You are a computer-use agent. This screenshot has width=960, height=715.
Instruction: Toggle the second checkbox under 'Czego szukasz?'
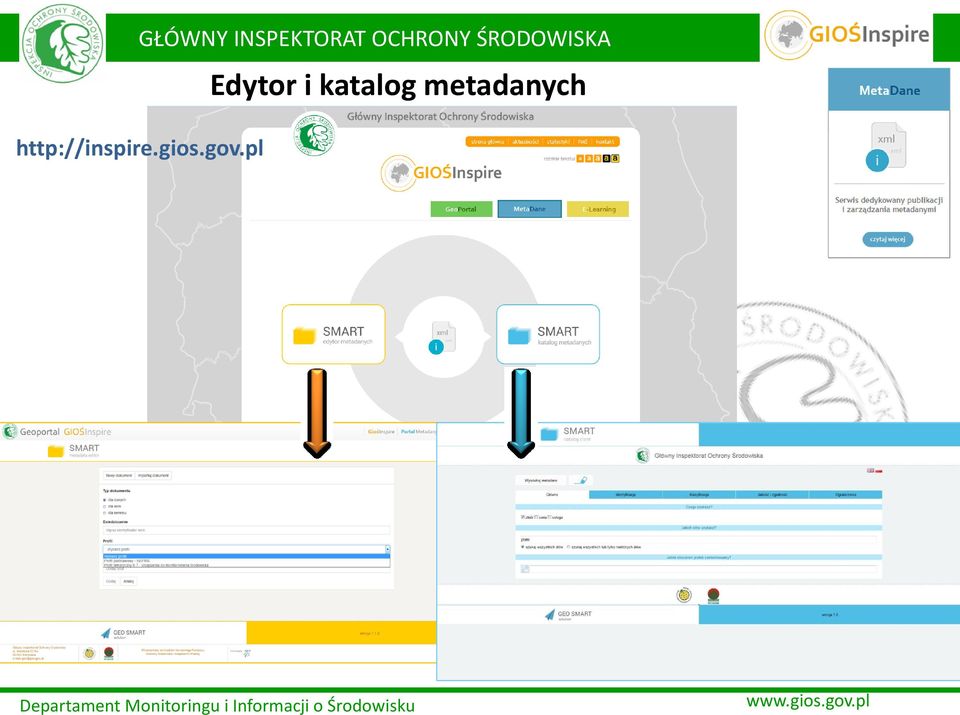pyautogui.click(x=536, y=517)
